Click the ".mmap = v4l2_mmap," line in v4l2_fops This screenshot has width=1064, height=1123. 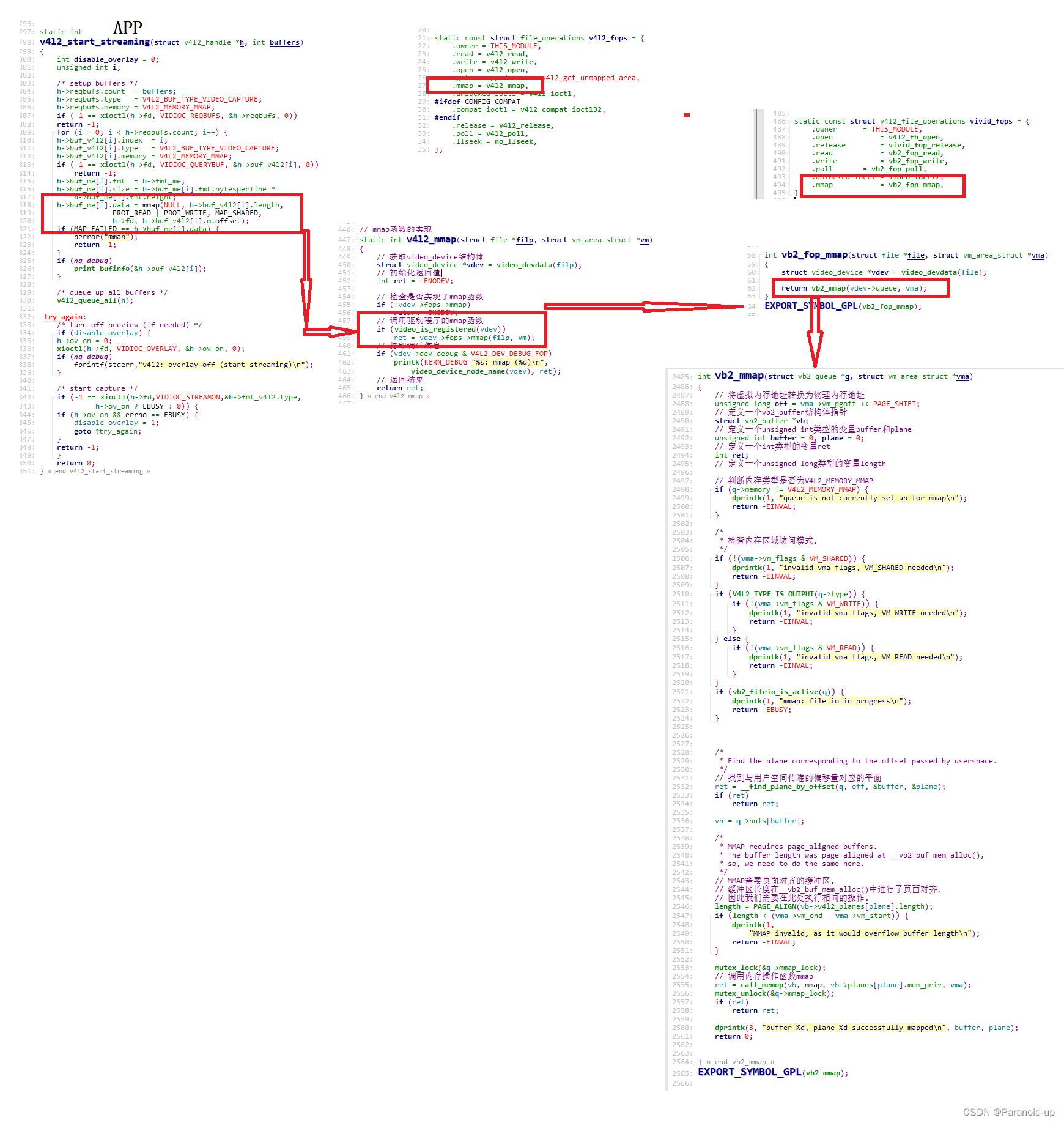pos(490,86)
